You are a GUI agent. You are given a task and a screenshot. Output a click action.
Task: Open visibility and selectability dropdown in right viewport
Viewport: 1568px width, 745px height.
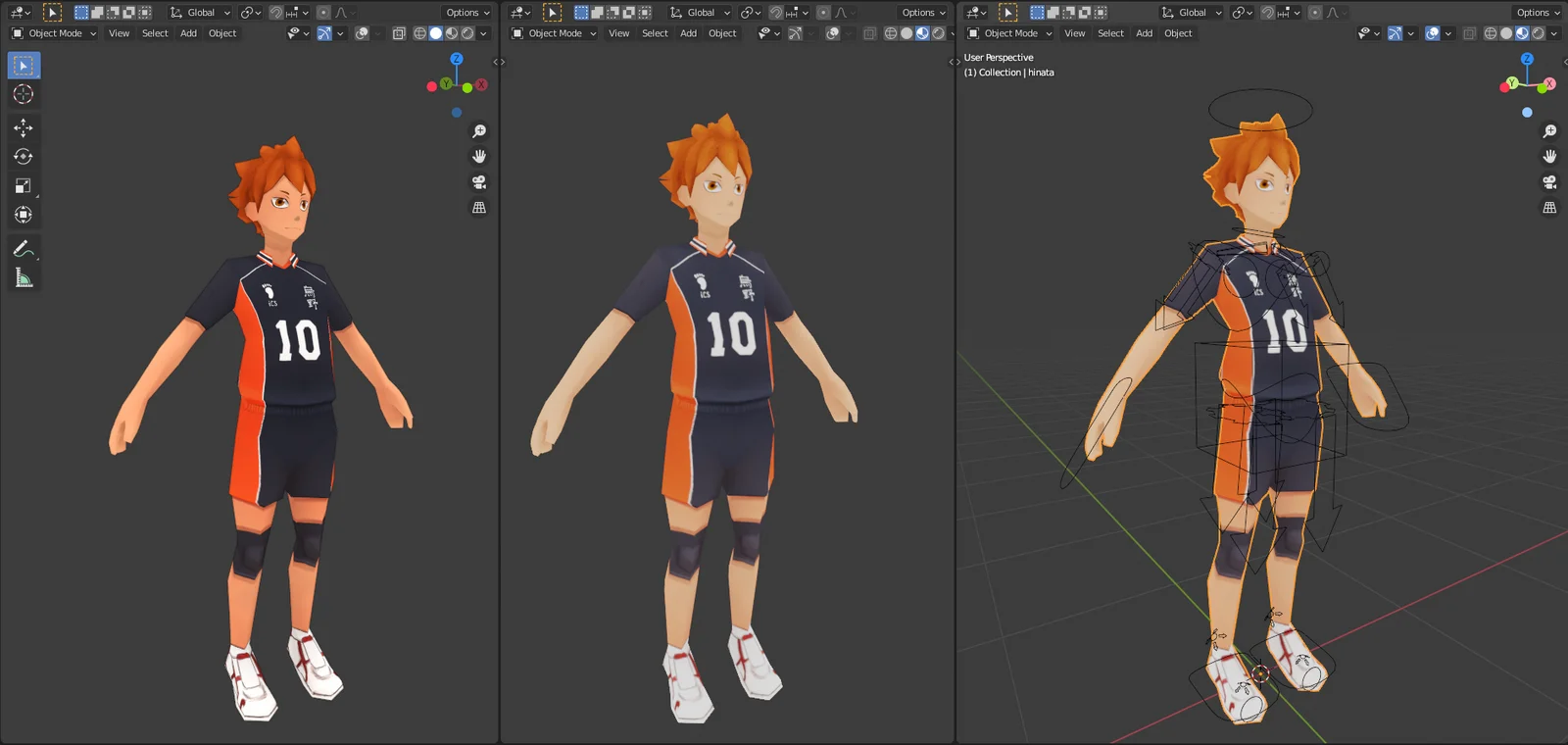[x=1368, y=33]
